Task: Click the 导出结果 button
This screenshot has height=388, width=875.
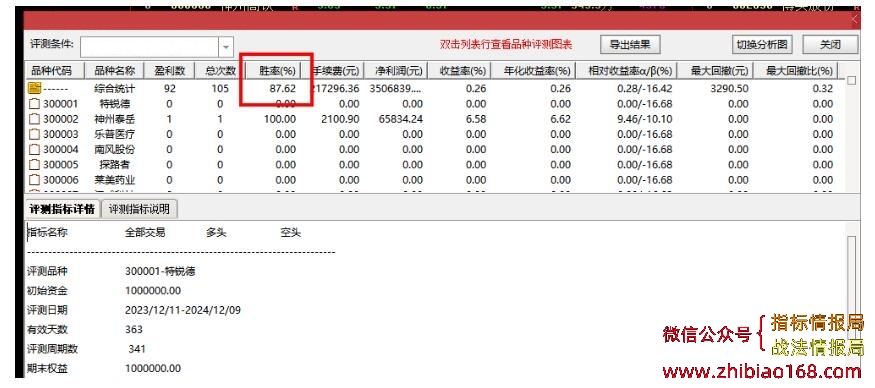Action: tap(630, 44)
